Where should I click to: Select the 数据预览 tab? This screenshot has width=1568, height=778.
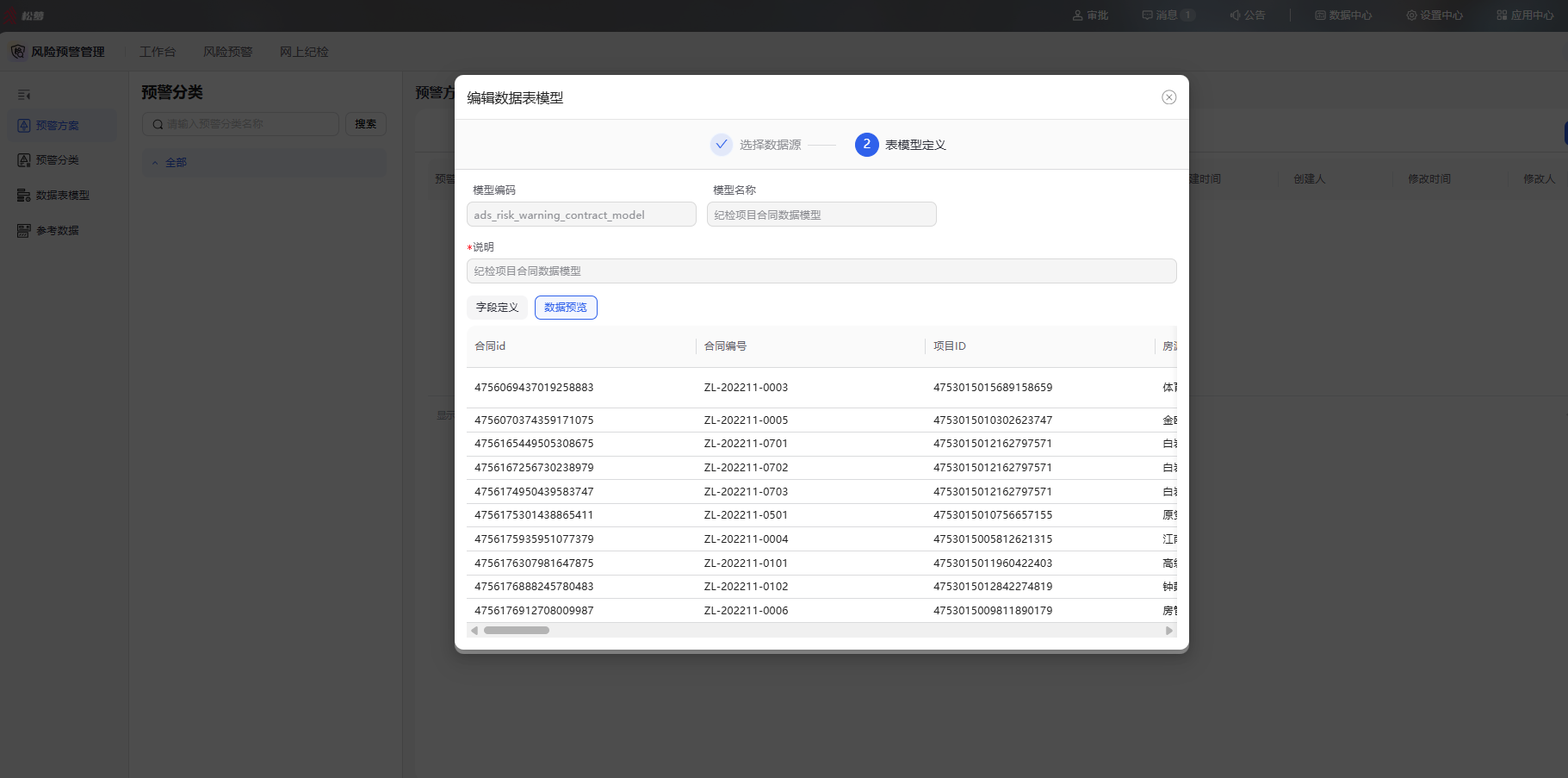point(566,308)
